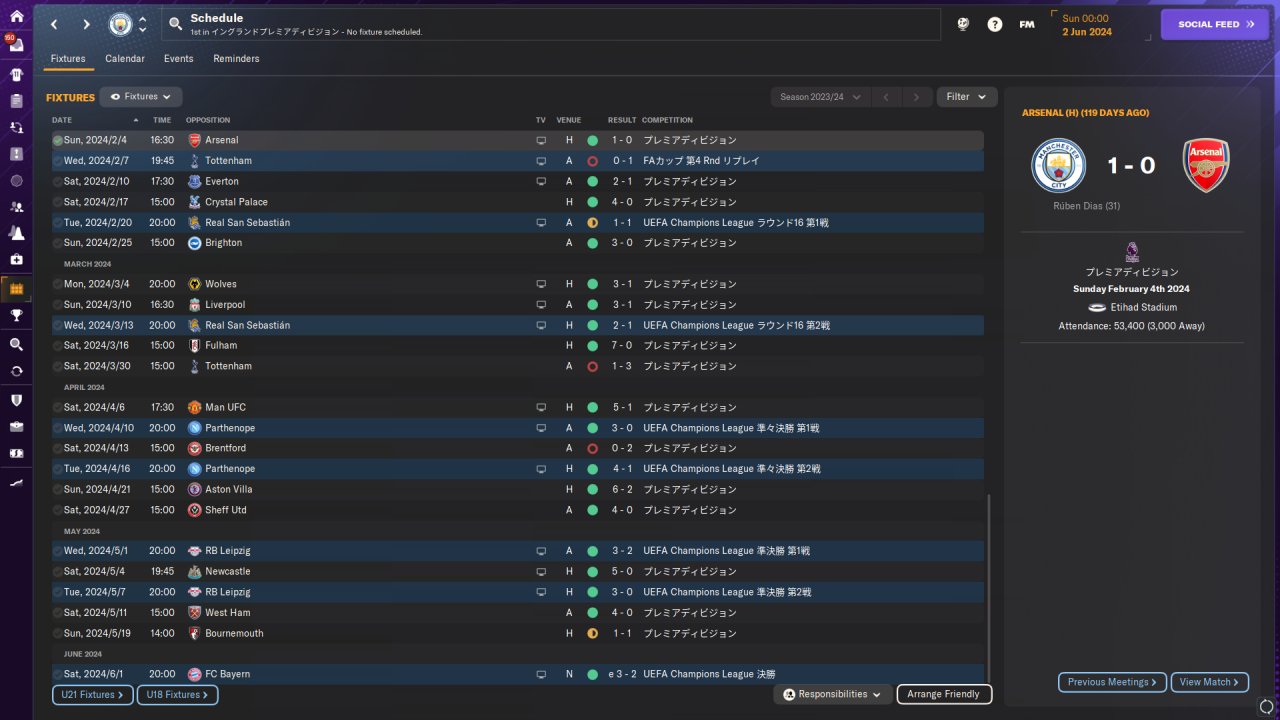Open the FM menu logo
The height and width of the screenshot is (720, 1280).
(1027, 24)
